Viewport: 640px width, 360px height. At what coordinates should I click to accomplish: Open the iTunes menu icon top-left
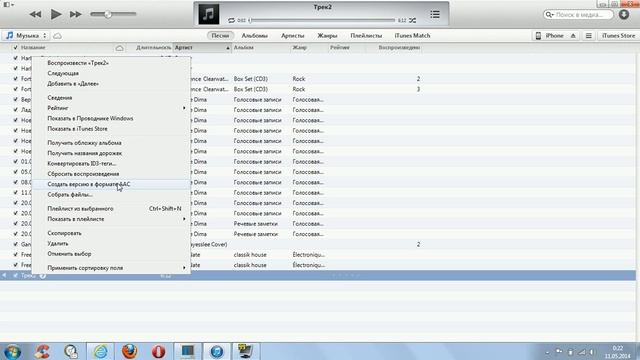tap(8, 4)
